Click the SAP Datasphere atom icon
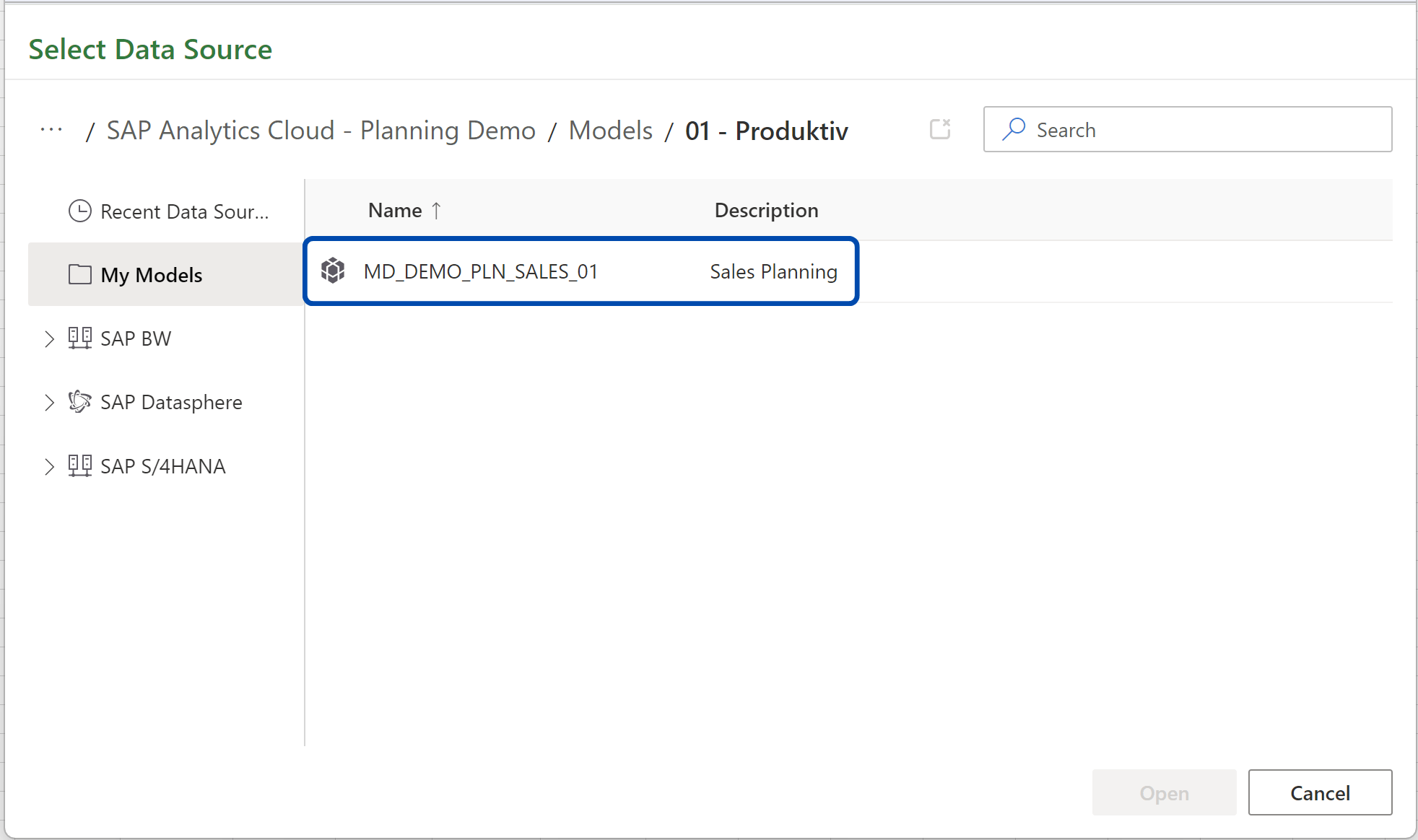Viewport: 1418px width, 840px height. click(x=79, y=402)
